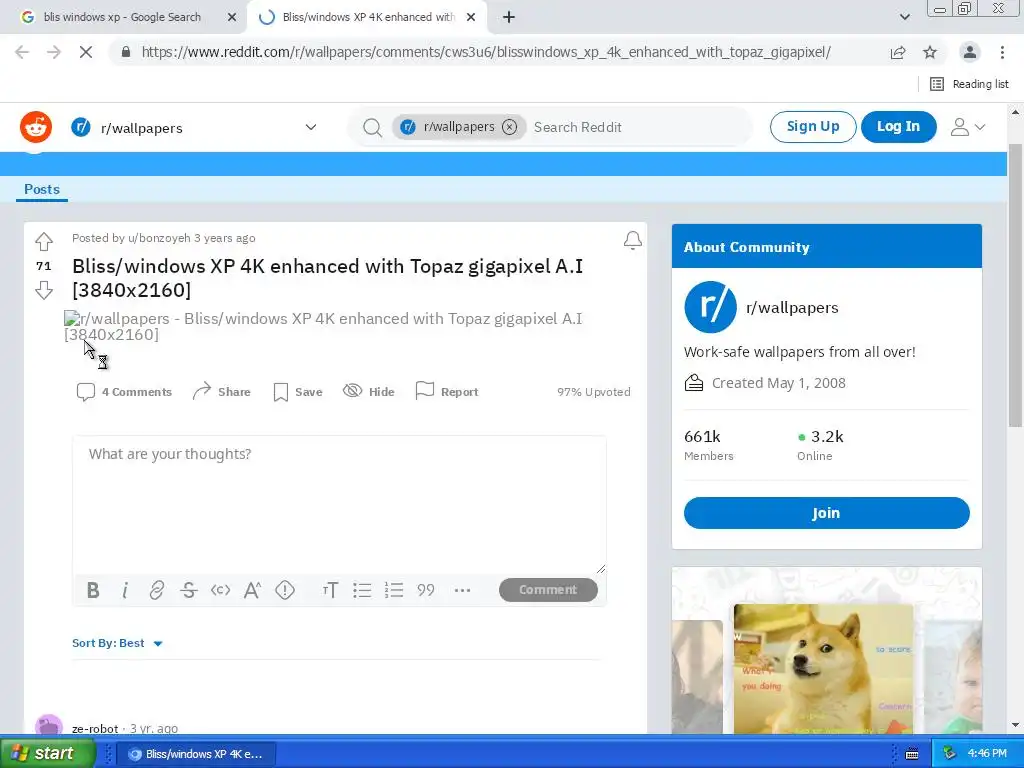Click the Log In button
1024x768 pixels.
pyautogui.click(x=899, y=127)
